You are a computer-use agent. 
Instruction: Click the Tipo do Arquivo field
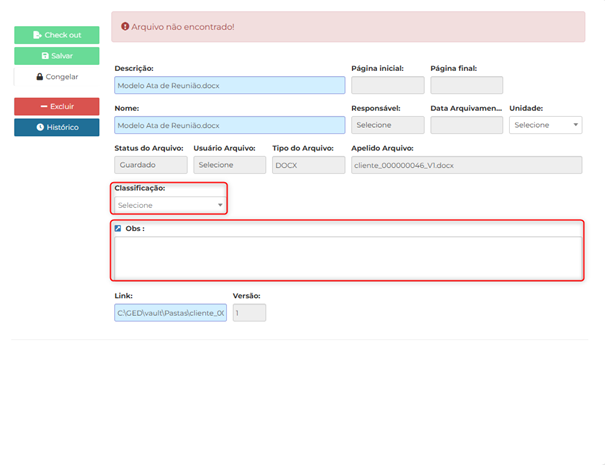[x=308, y=165]
